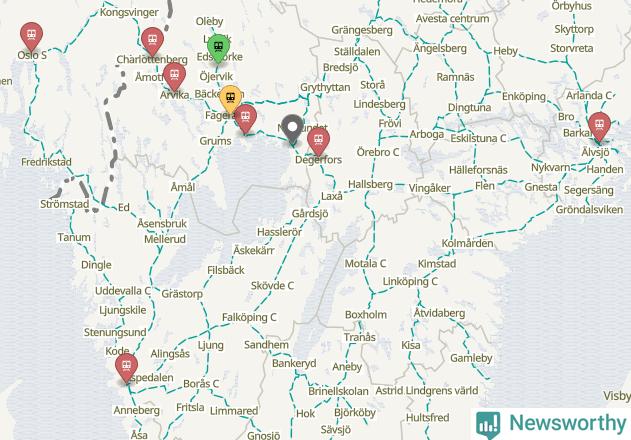
Task: Open the red train marker at Arvika
Action: coord(174,77)
